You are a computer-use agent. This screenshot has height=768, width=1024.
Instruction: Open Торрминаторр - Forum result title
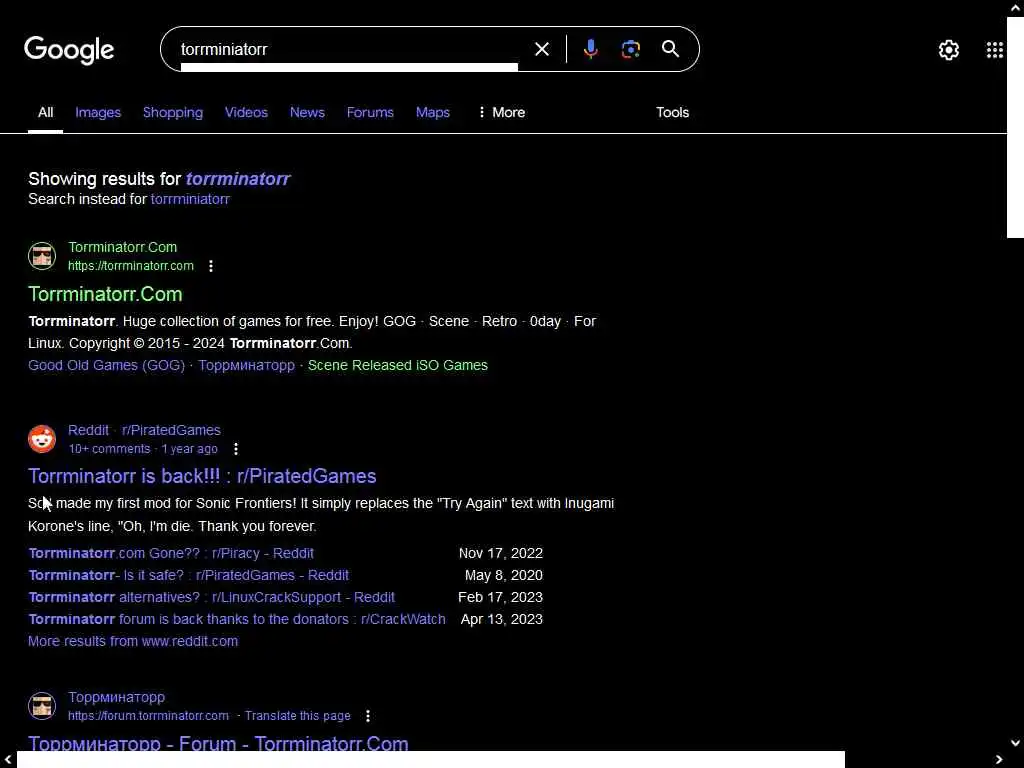pos(218,743)
